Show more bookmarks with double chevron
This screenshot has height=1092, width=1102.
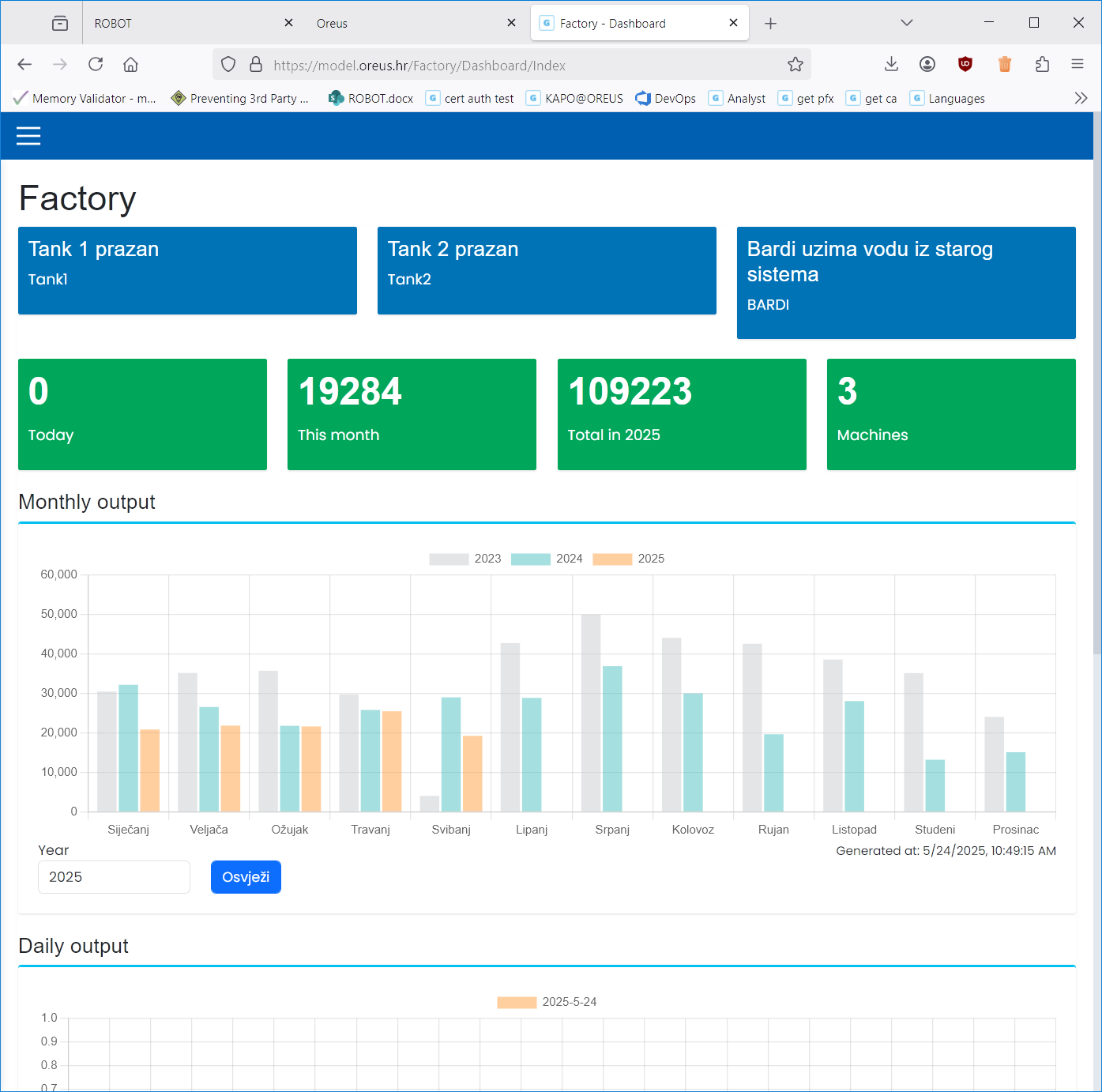point(1081,98)
